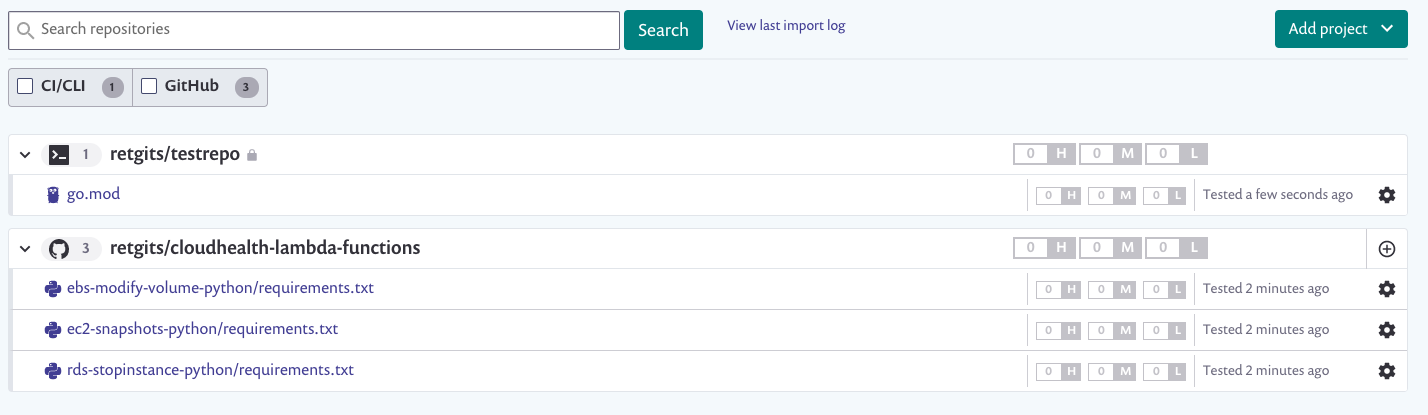The image size is (1428, 415).
Task: Open rds-stopinstance-python/requirements.txt project
Action: point(210,370)
